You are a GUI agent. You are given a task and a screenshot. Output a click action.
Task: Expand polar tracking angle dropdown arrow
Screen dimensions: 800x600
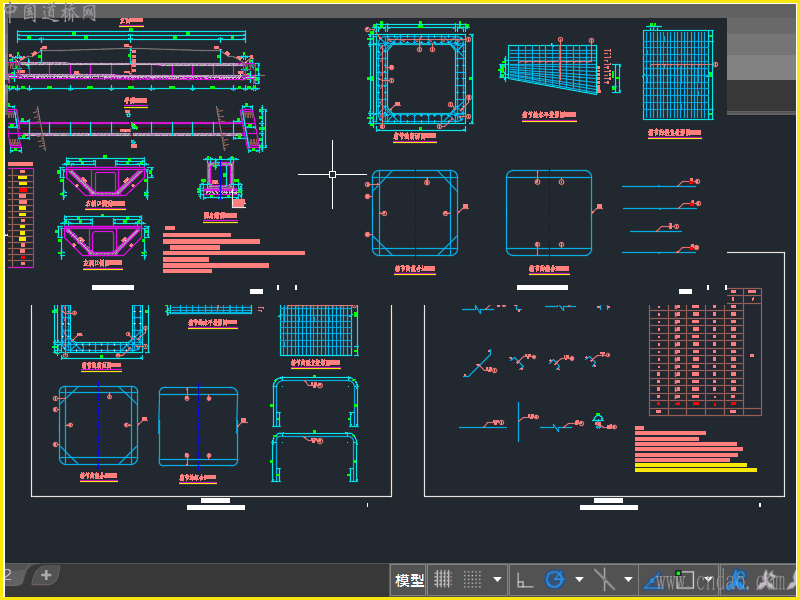pos(579,580)
